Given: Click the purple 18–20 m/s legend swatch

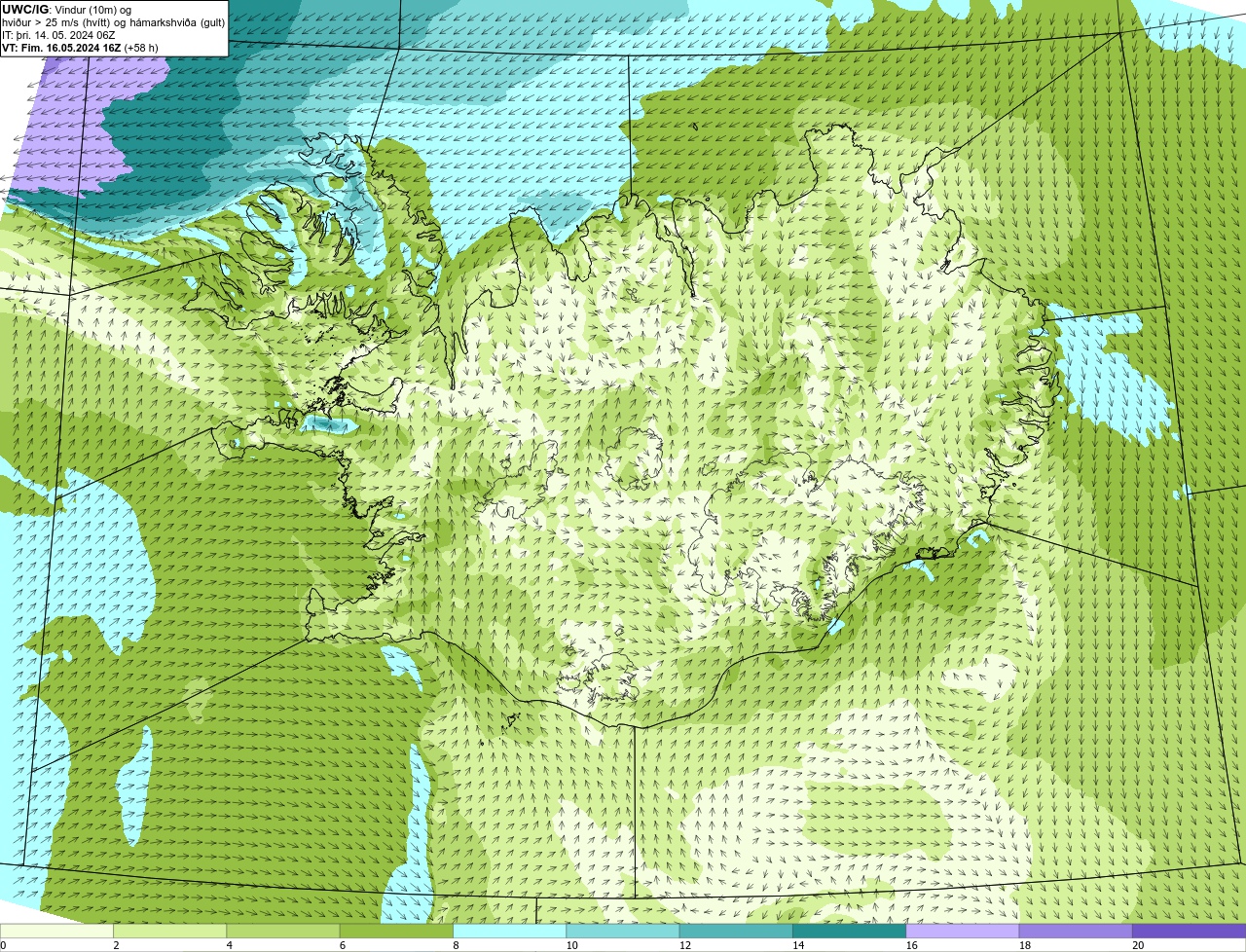Looking at the screenshot, I should pyautogui.click(x=1076, y=932).
